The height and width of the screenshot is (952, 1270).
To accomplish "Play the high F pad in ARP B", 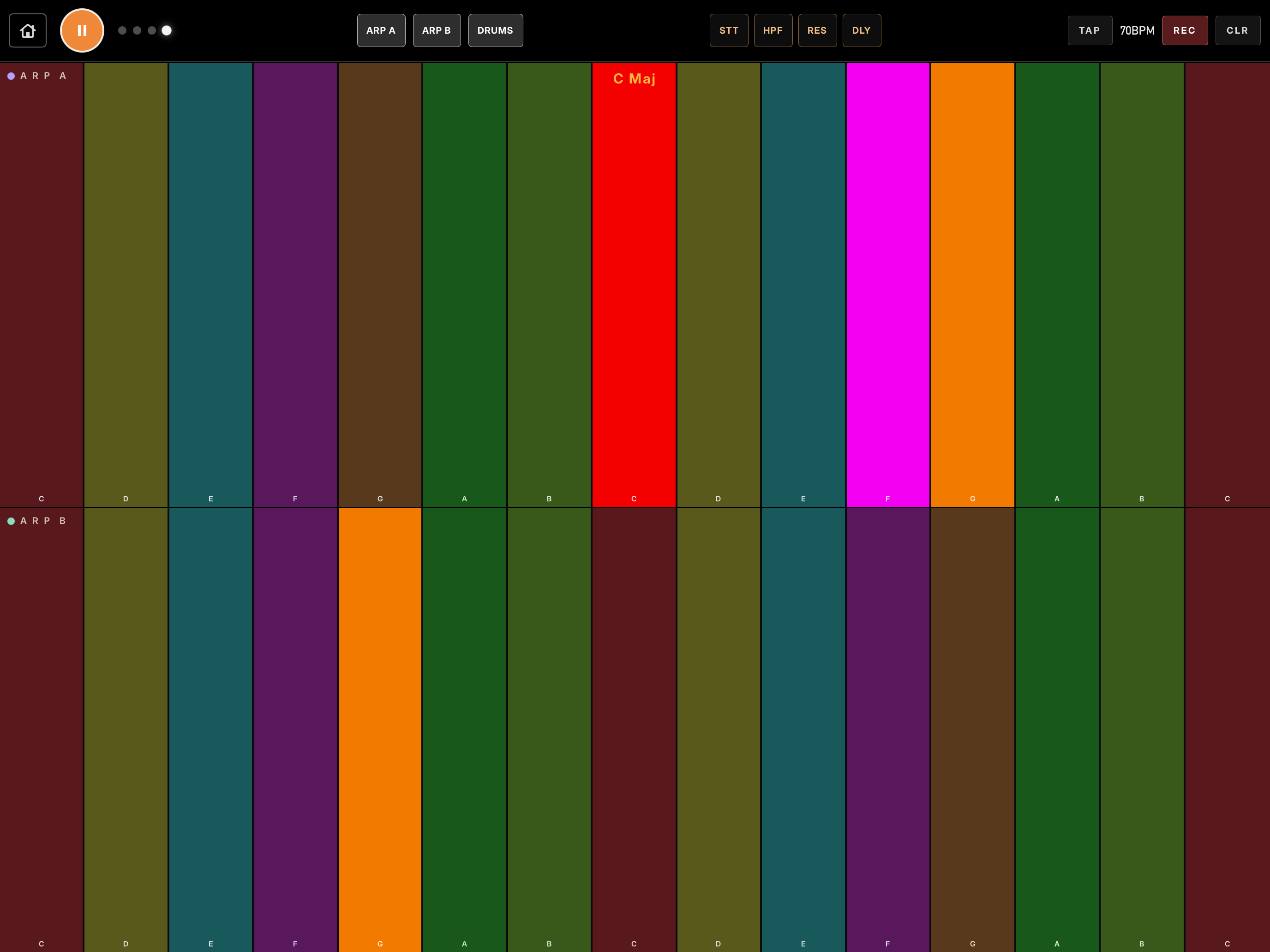I will (x=887, y=730).
